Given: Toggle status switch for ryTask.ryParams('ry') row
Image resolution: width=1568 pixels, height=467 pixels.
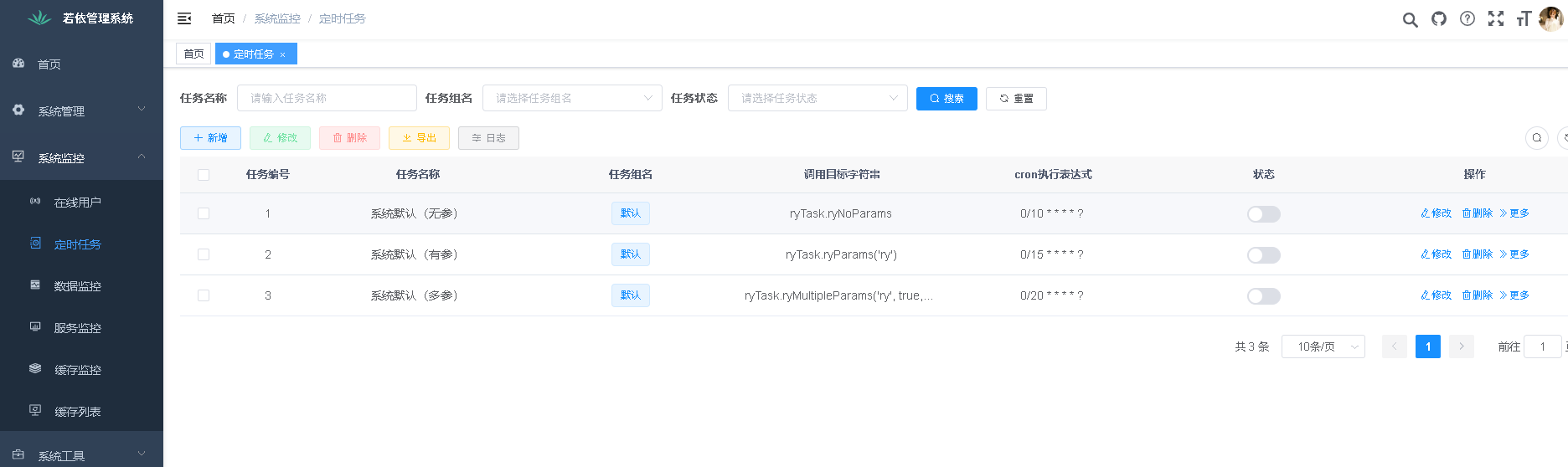Looking at the screenshot, I should click(1263, 255).
